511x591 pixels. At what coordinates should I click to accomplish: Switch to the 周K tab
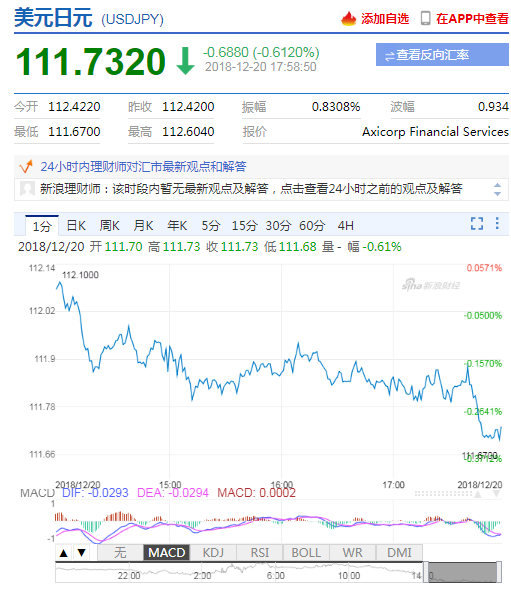(x=110, y=226)
